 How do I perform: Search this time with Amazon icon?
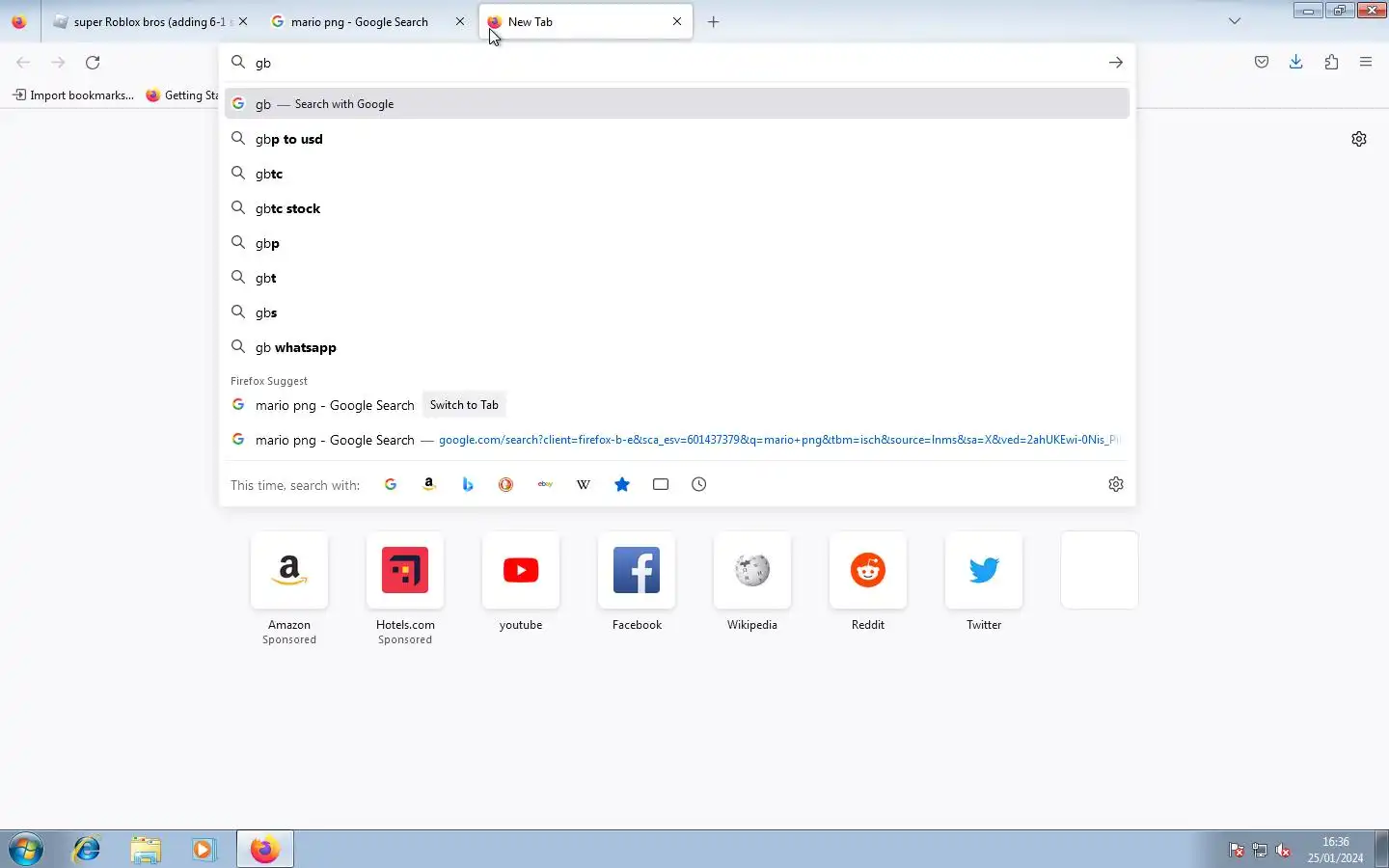(x=429, y=484)
